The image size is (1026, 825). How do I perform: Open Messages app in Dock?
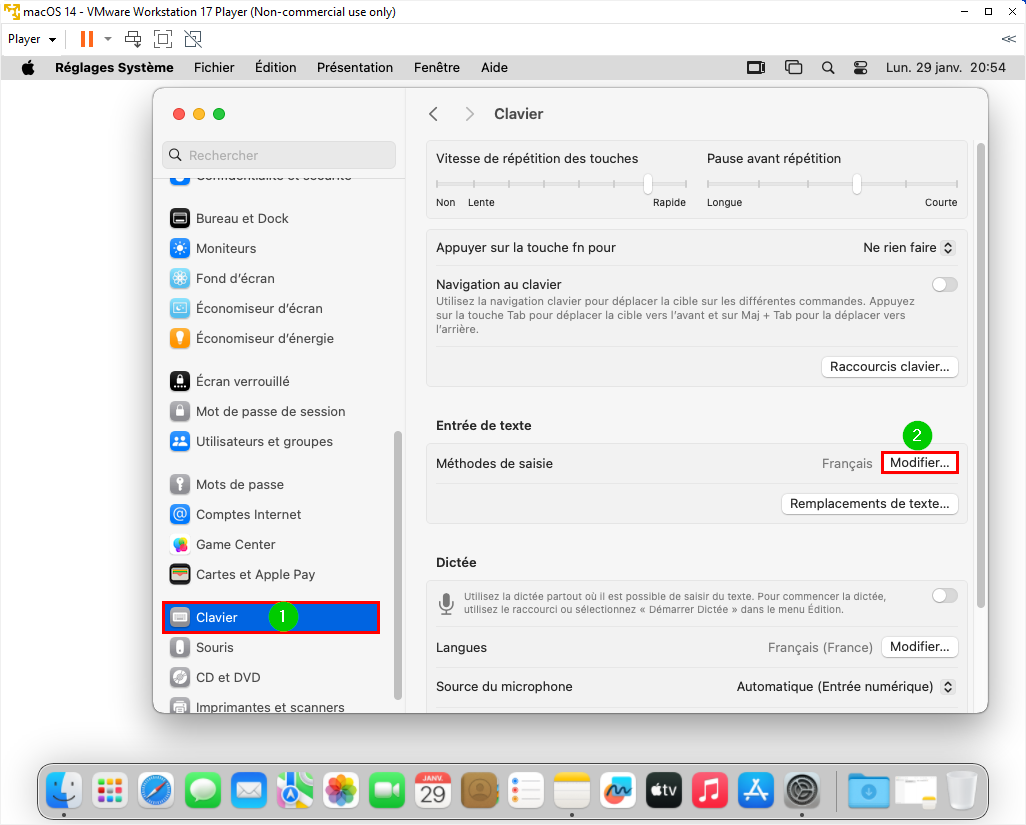pyautogui.click(x=203, y=790)
